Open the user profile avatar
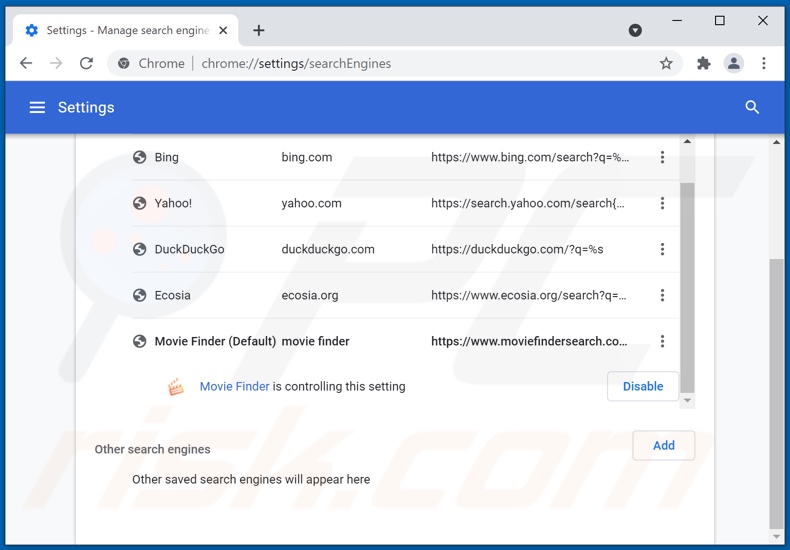The height and width of the screenshot is (550, 790). pyautogui.click(x=734, y=63)
